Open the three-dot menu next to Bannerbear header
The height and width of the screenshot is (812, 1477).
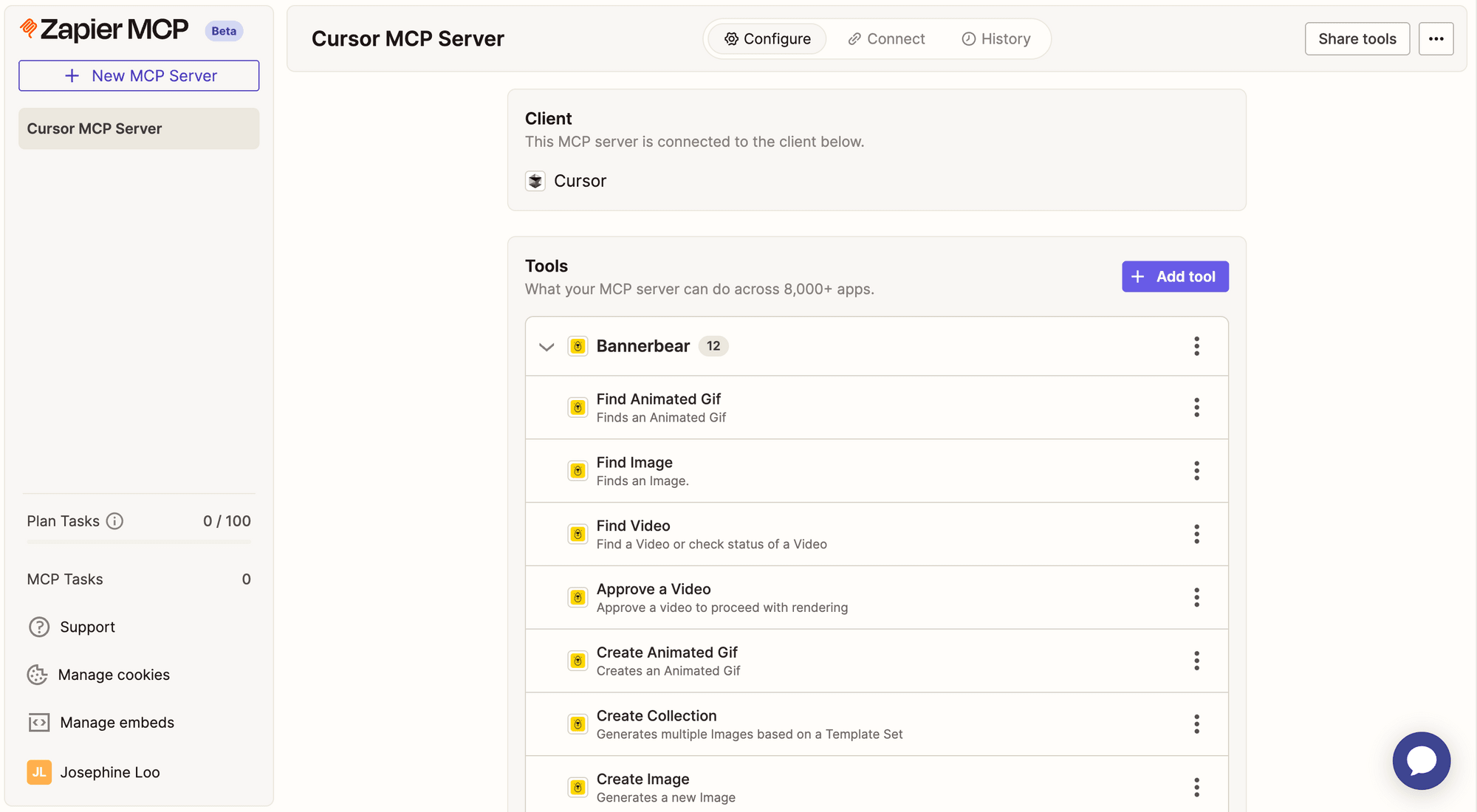coord(1196,345)
